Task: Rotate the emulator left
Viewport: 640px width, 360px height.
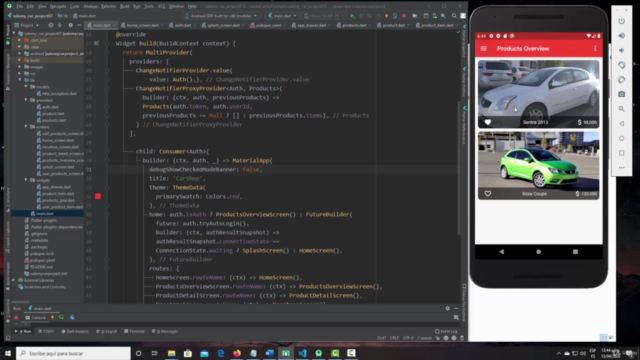Action: [x=621, y=65]
